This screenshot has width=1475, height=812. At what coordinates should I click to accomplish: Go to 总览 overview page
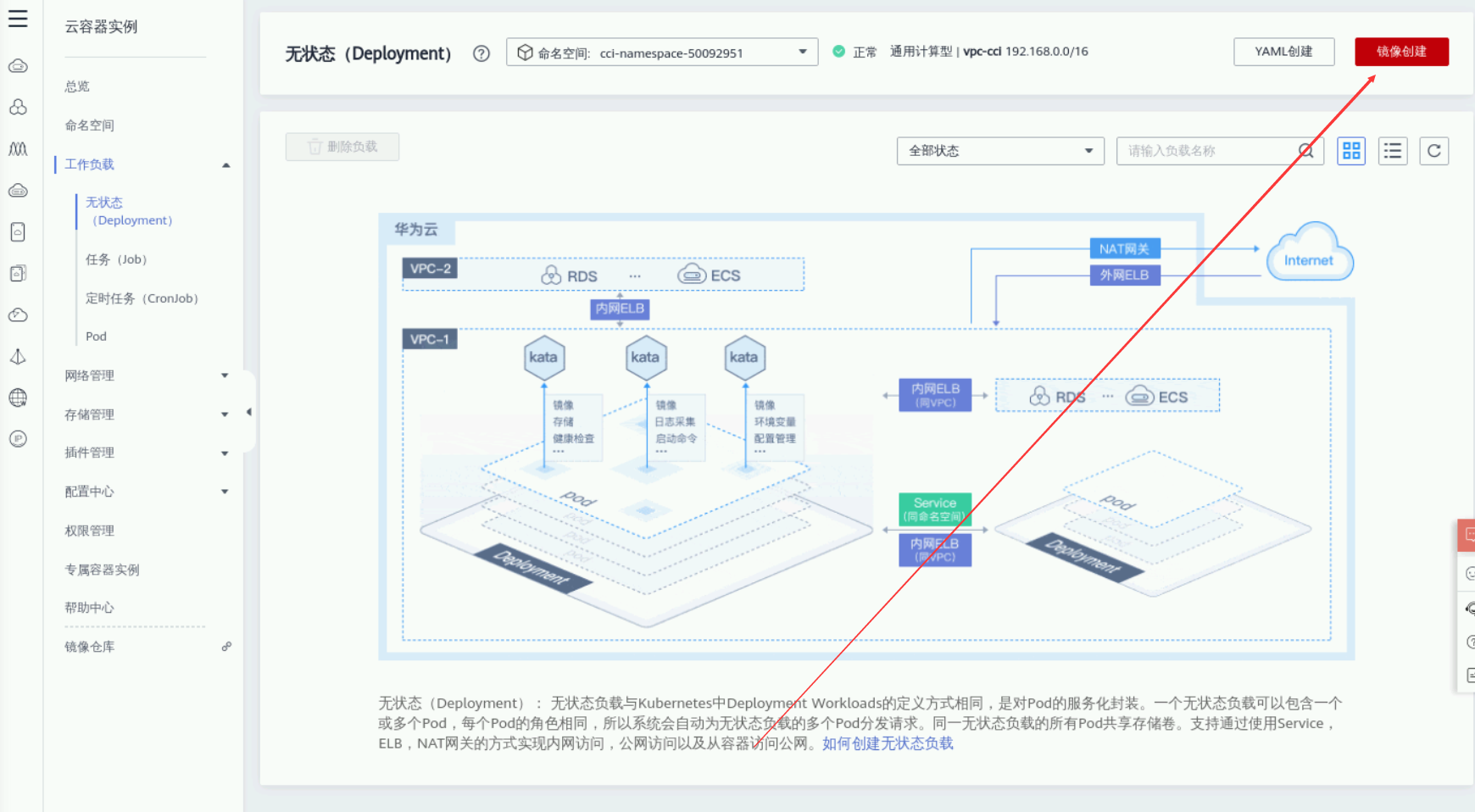tap(77, 86)
